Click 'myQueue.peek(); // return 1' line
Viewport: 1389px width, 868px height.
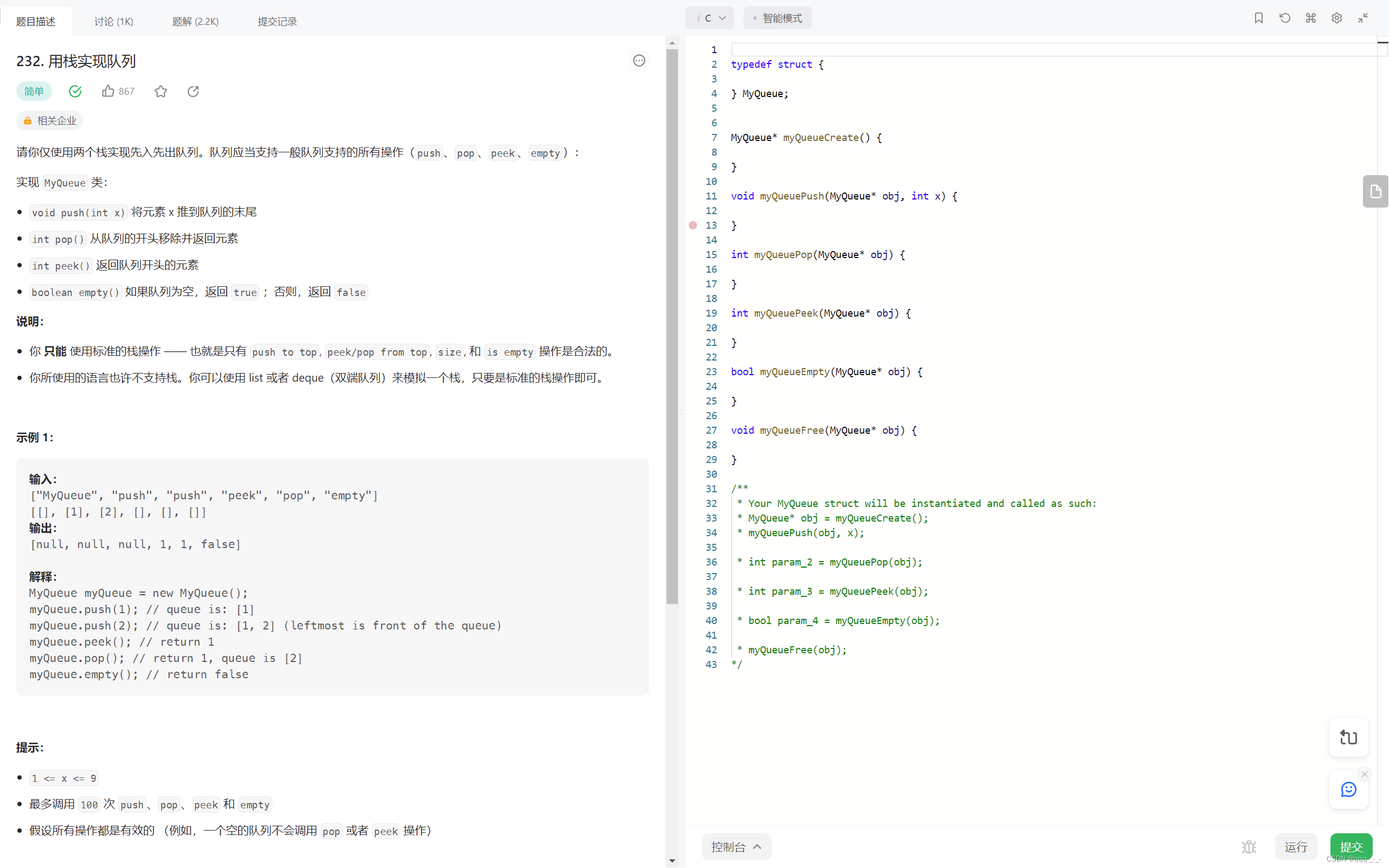point(121,642)
